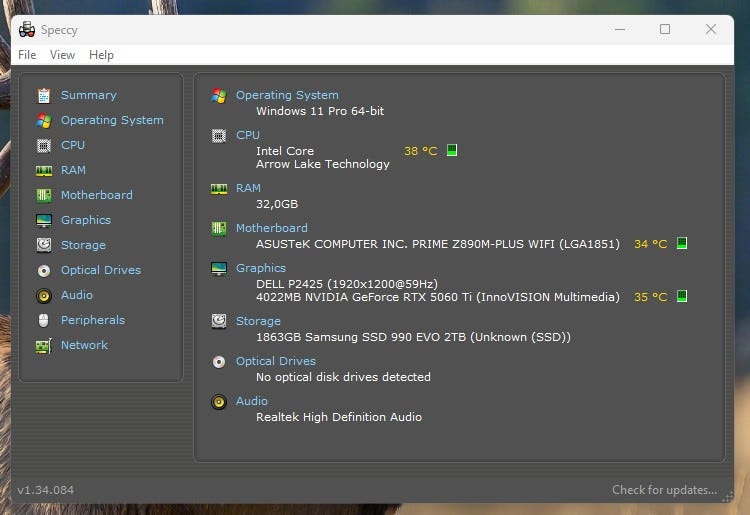This screenshot has height=515, width=750.
Task: Click the Samsung SSD 990 EVO 2TB line
Action: (413, 337)
